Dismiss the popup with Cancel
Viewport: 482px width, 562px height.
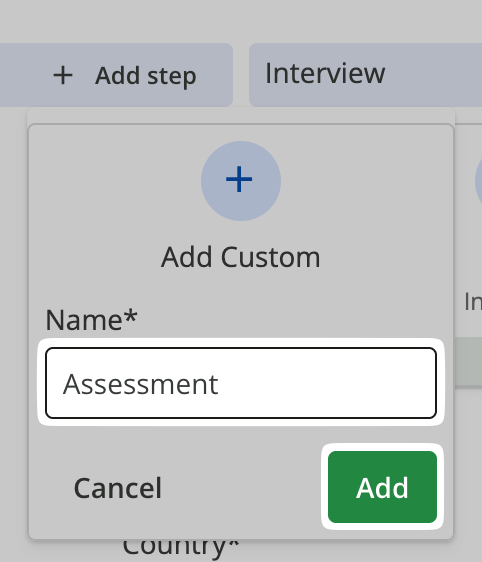118,488
